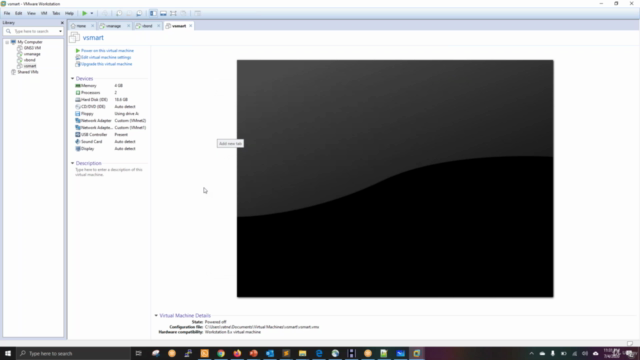
Task: Open the power options dropdown arrow
Action: click(x=92, y=13)
